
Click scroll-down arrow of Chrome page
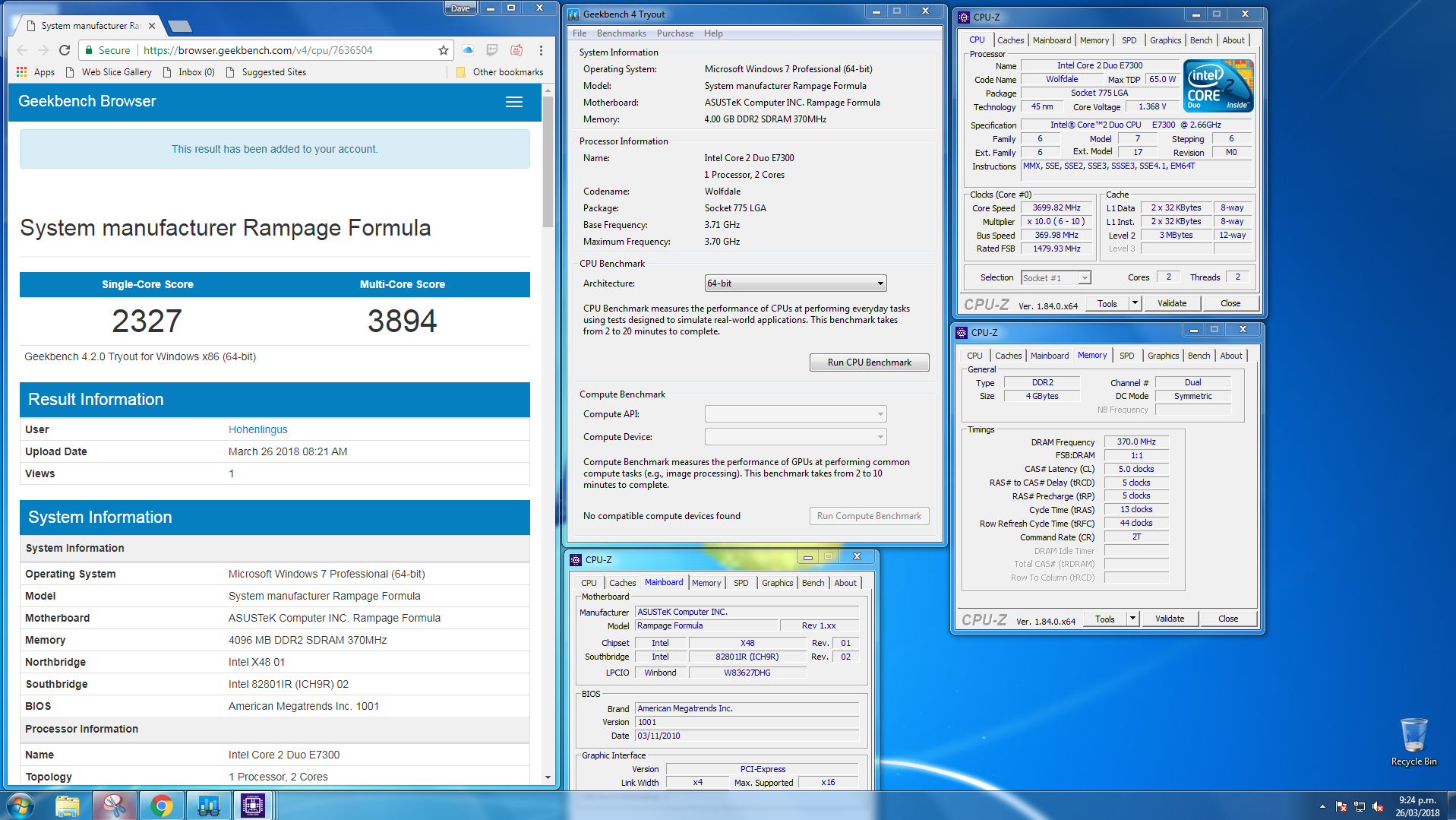(548, 777)
